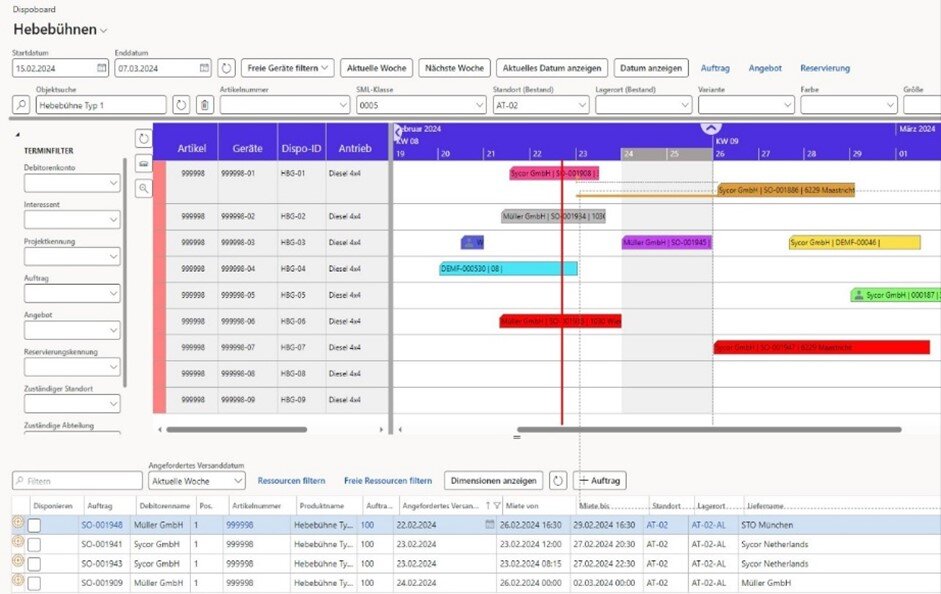
Task: Click the refresh icon next to Enddatum
Action: click(x=227, y=68)
